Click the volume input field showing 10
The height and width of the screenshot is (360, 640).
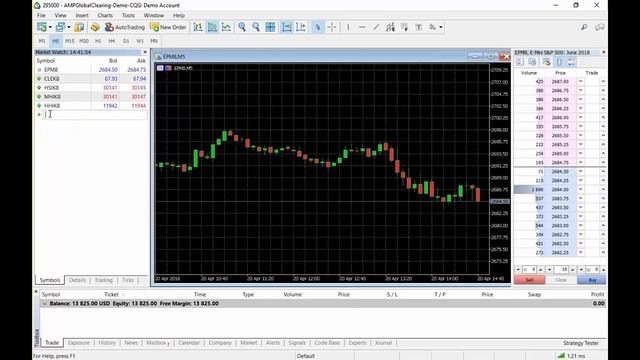click(x=561, y=269)
